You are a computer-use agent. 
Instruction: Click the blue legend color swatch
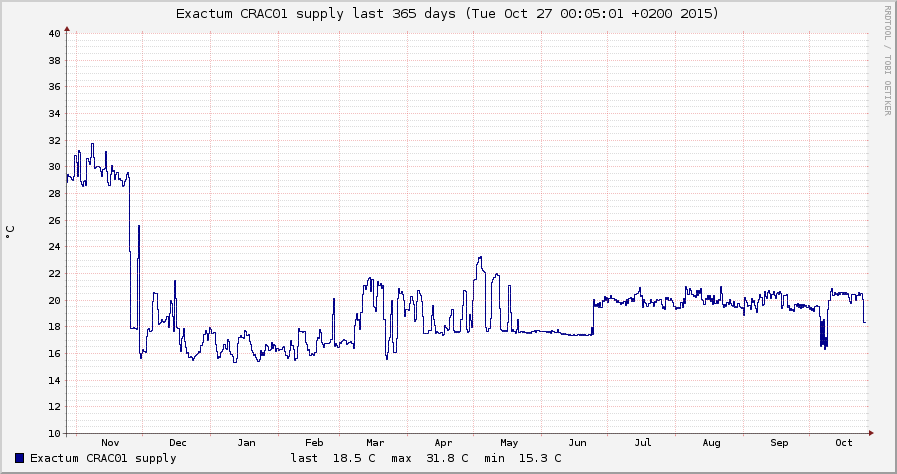tap(20, 458)
